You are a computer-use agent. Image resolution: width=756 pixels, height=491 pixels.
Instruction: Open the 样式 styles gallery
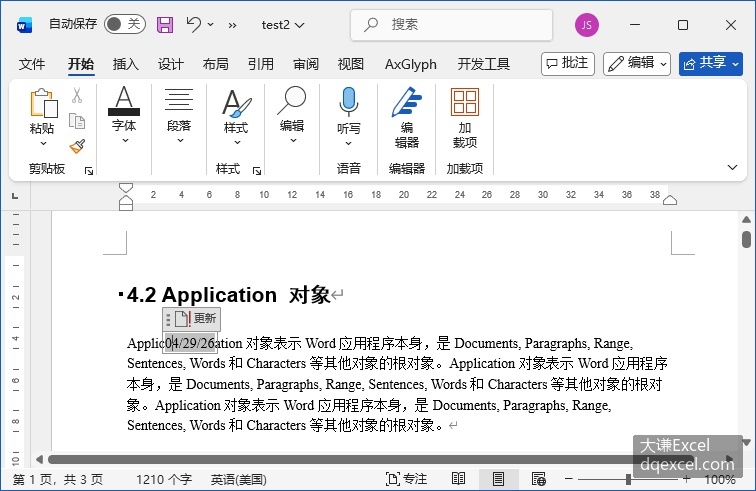pos(236,116)
